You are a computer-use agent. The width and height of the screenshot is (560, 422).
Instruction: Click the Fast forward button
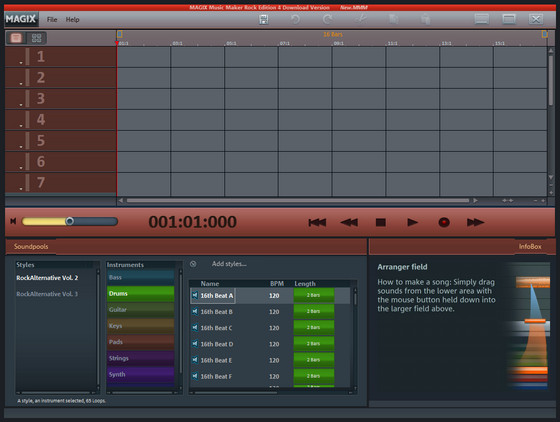point(475,222)
